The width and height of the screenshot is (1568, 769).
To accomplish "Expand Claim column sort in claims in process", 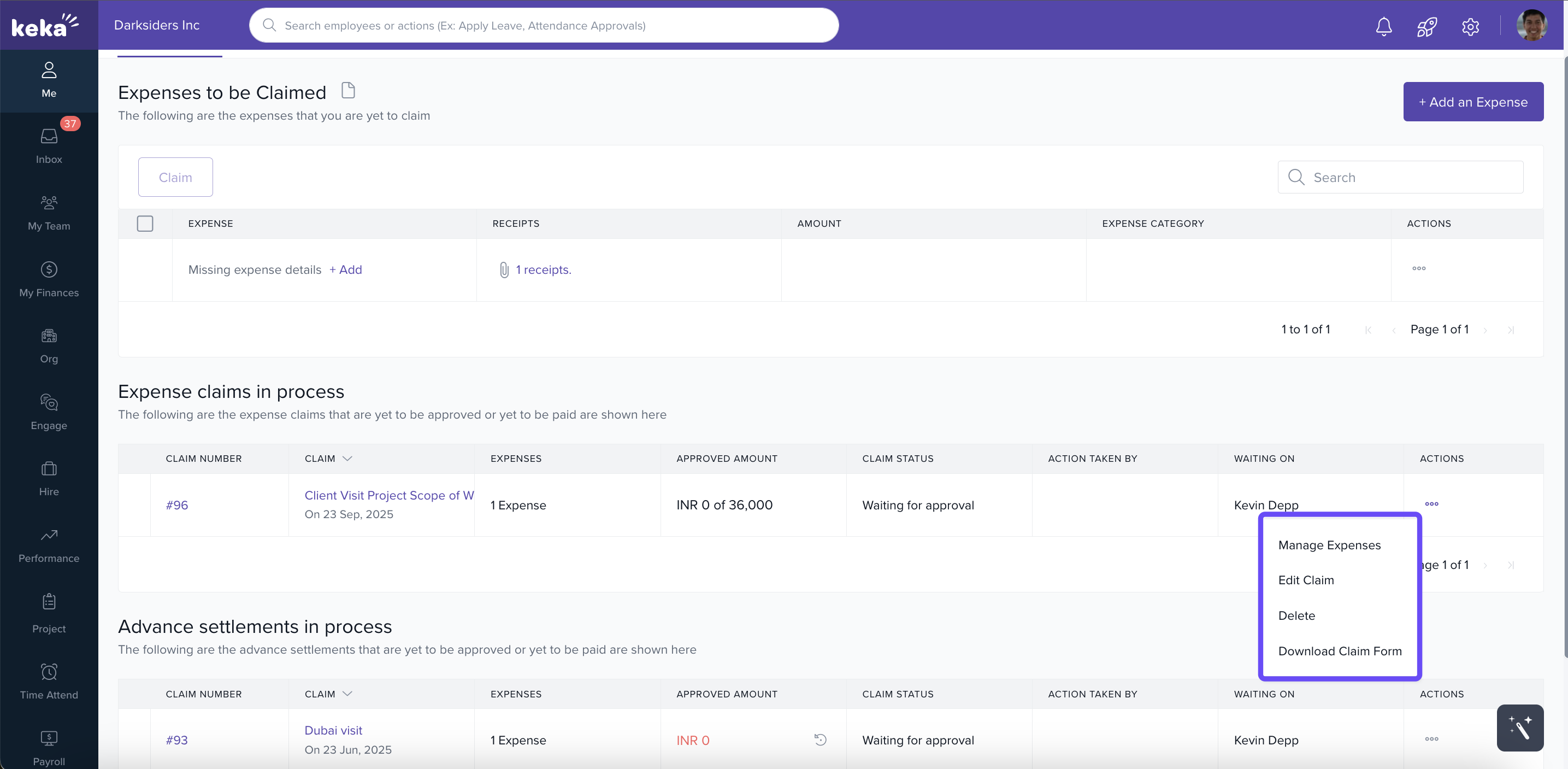I will (347, 459).
